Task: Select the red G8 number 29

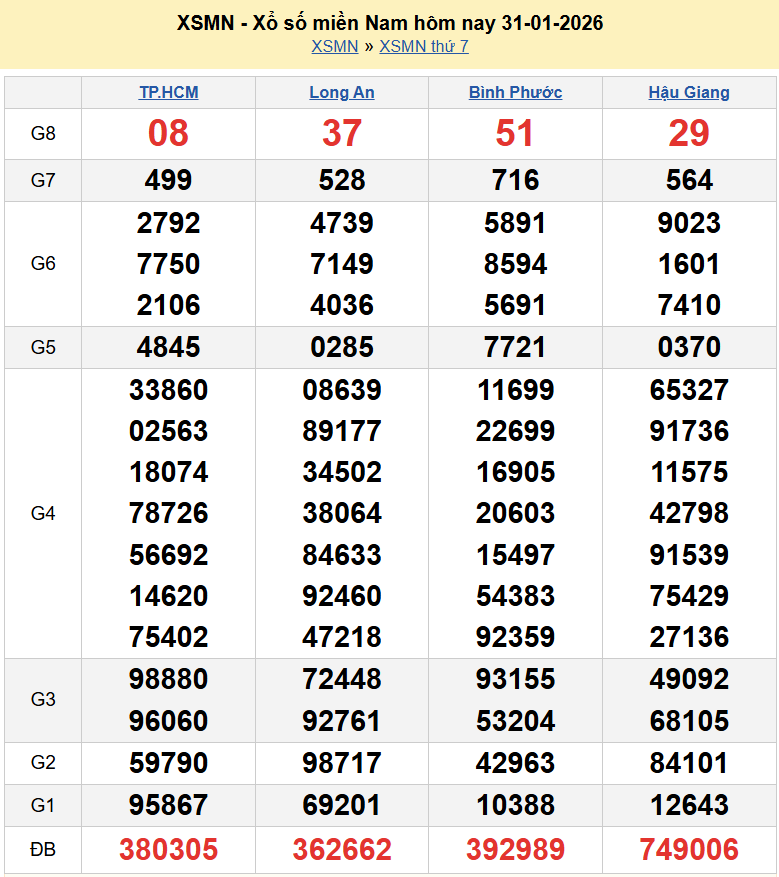Action: [x=689, y=133]
